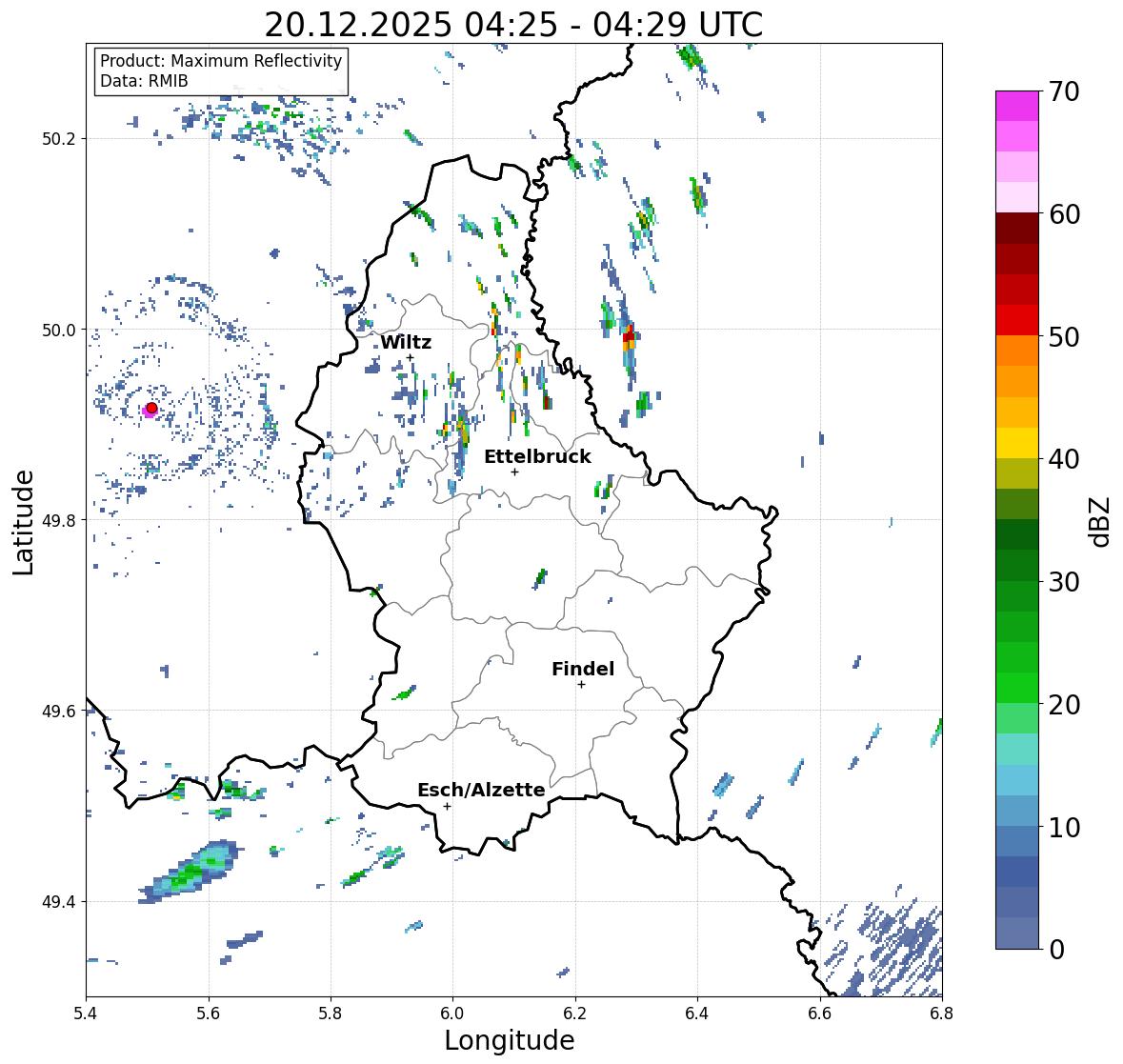This screenshot has width=1123, height=1064.
Task: Click the 20 tick on the colorbar
Action: coord(1064,705)
